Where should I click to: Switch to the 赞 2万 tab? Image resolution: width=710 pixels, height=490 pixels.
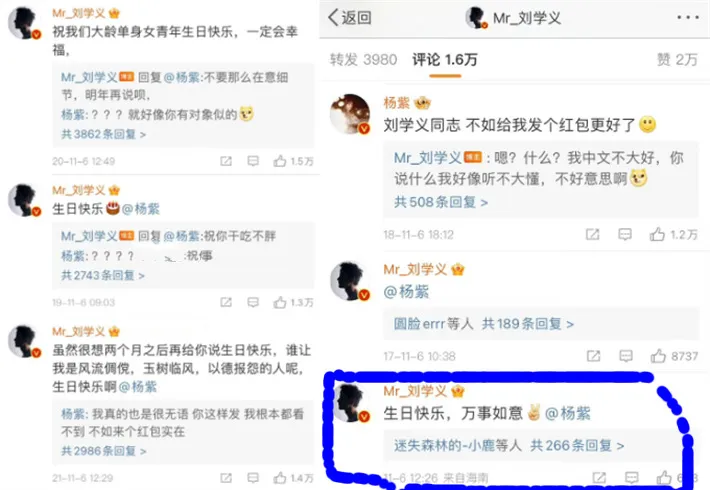point(677,59)
